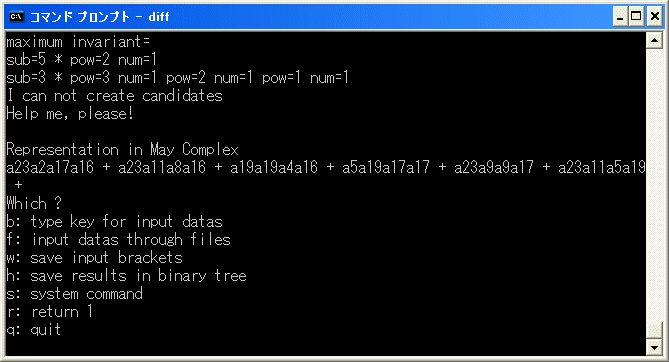Viewport: 669px width, 362px height.
Task: Click the empty vertical scrollbar track
Action: 654,184
